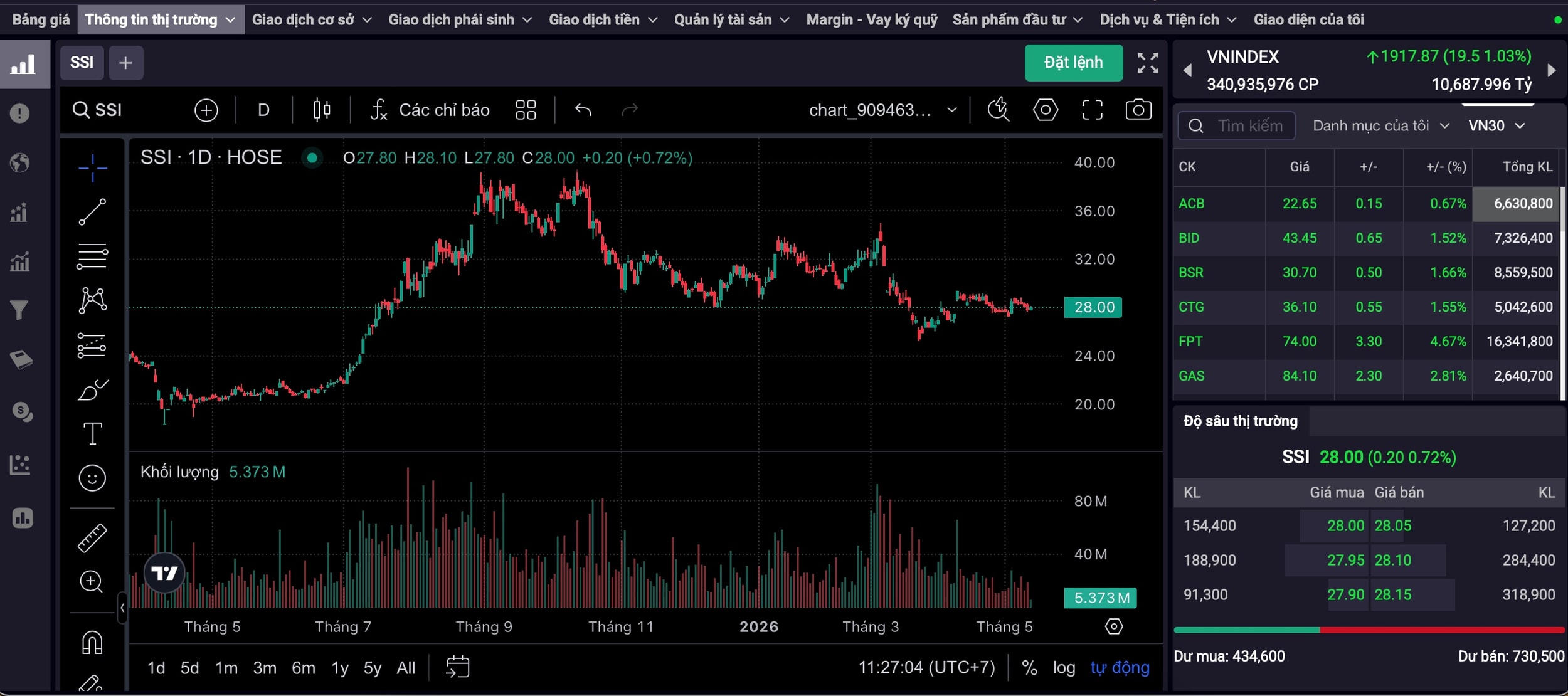Expand the Giao dịch tiền menu

603,20
